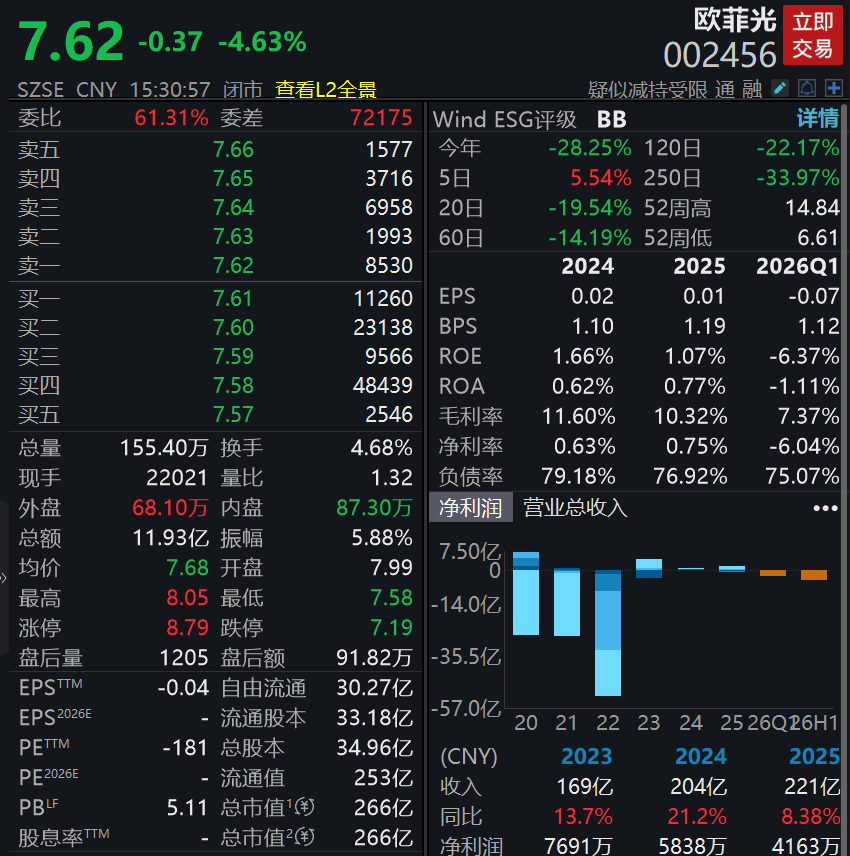Click 卖二 ask price 7.63

click(x=233, y=236)
